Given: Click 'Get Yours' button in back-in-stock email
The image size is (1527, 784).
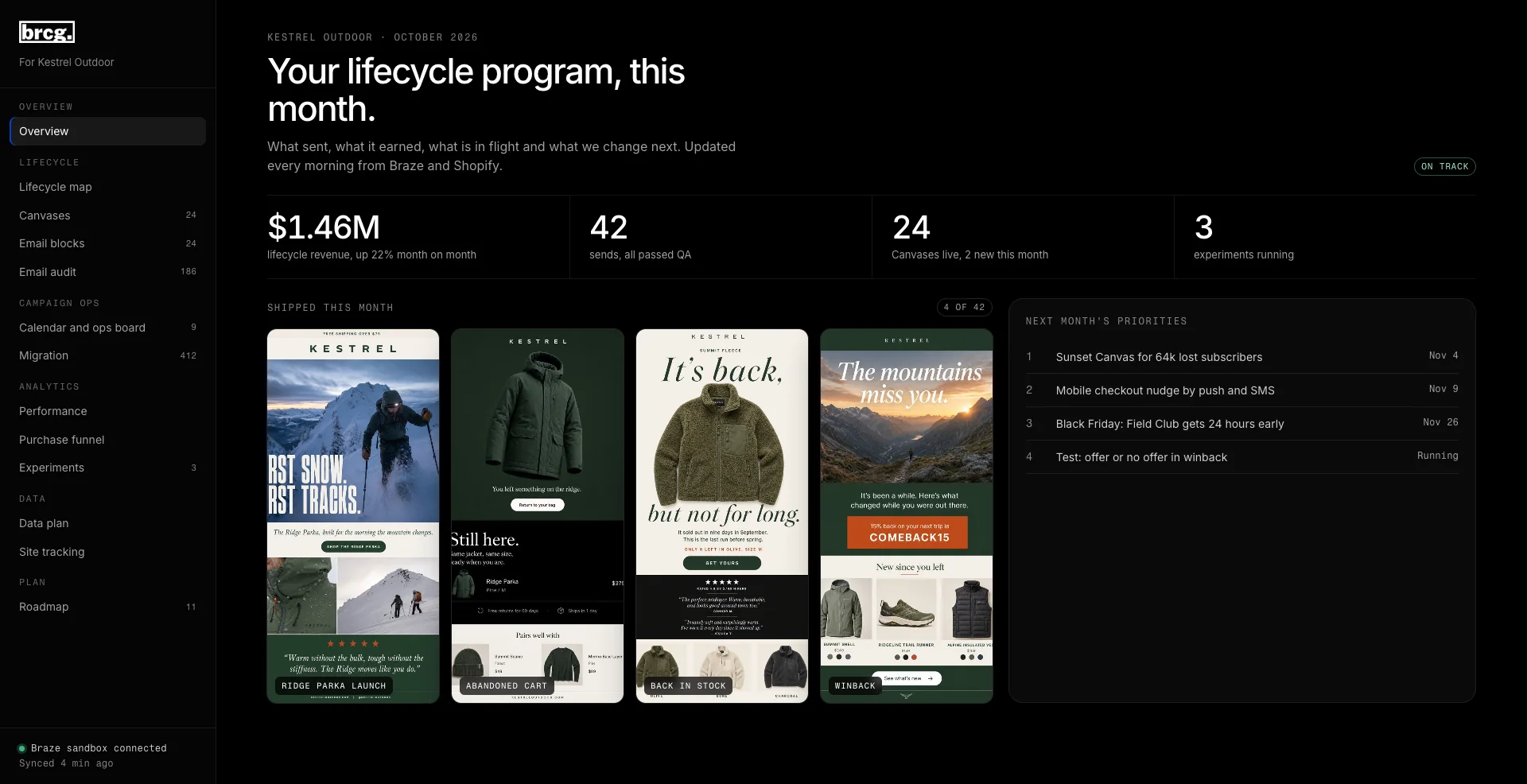Looking at the screenshot, I should tap(722, 563).
